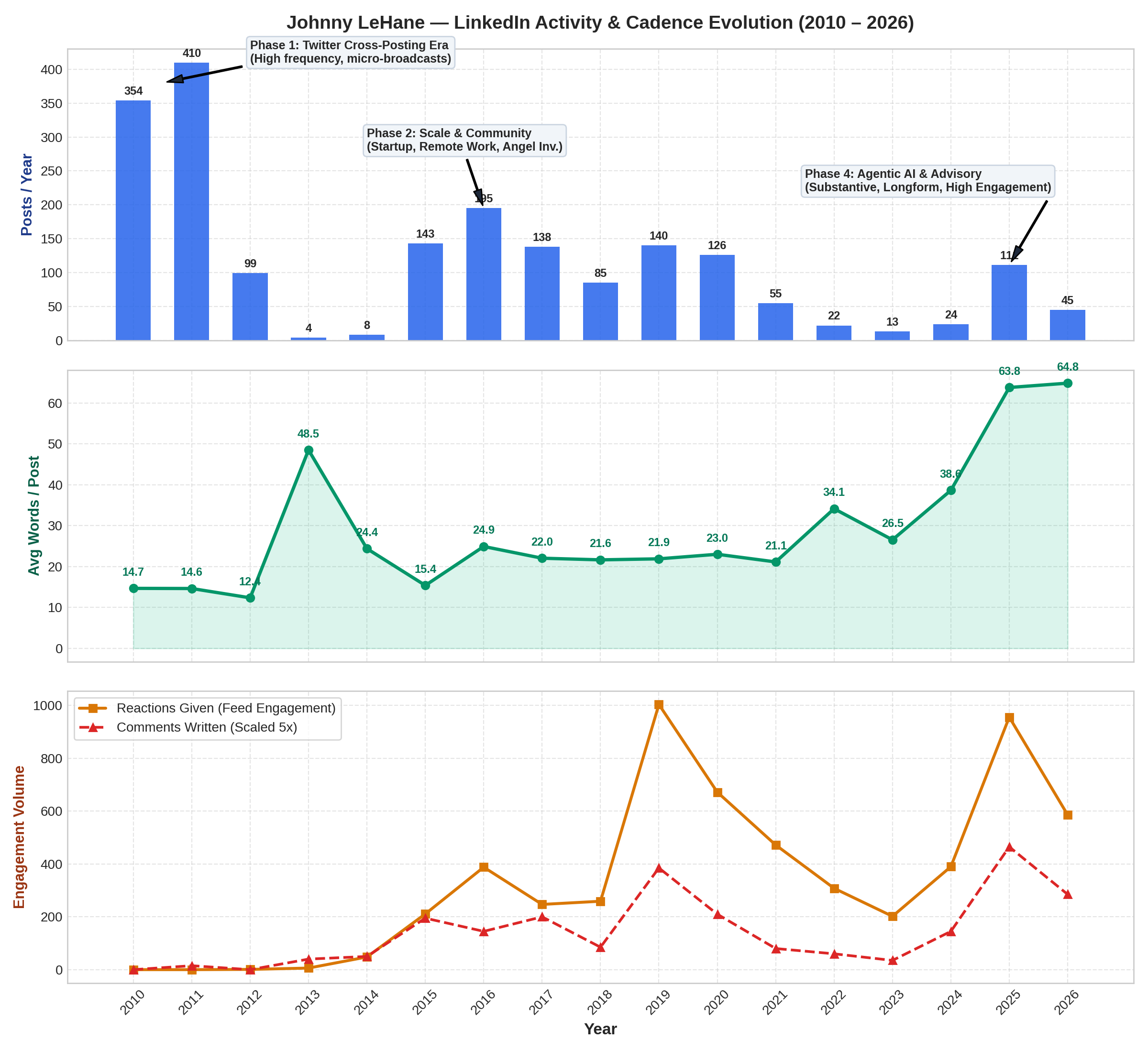Click the 2013 peak marker on words line
This screenshot has width=1148, height=1052.
tap(308, 450)
